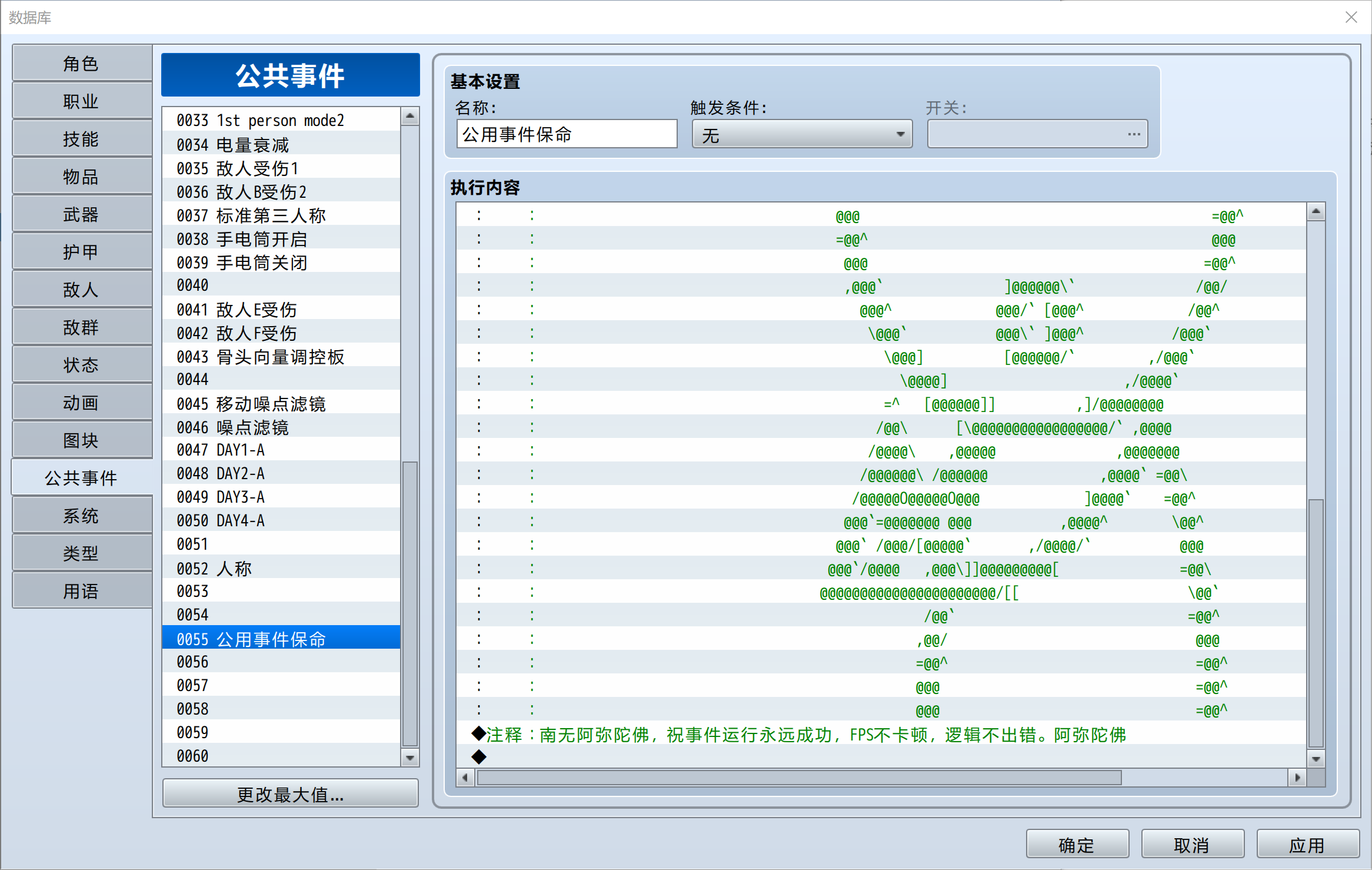The width and height of the screenshot is (1372, 870).
Task: Click the 名称 input field
Action: click(x=567, y=134)
